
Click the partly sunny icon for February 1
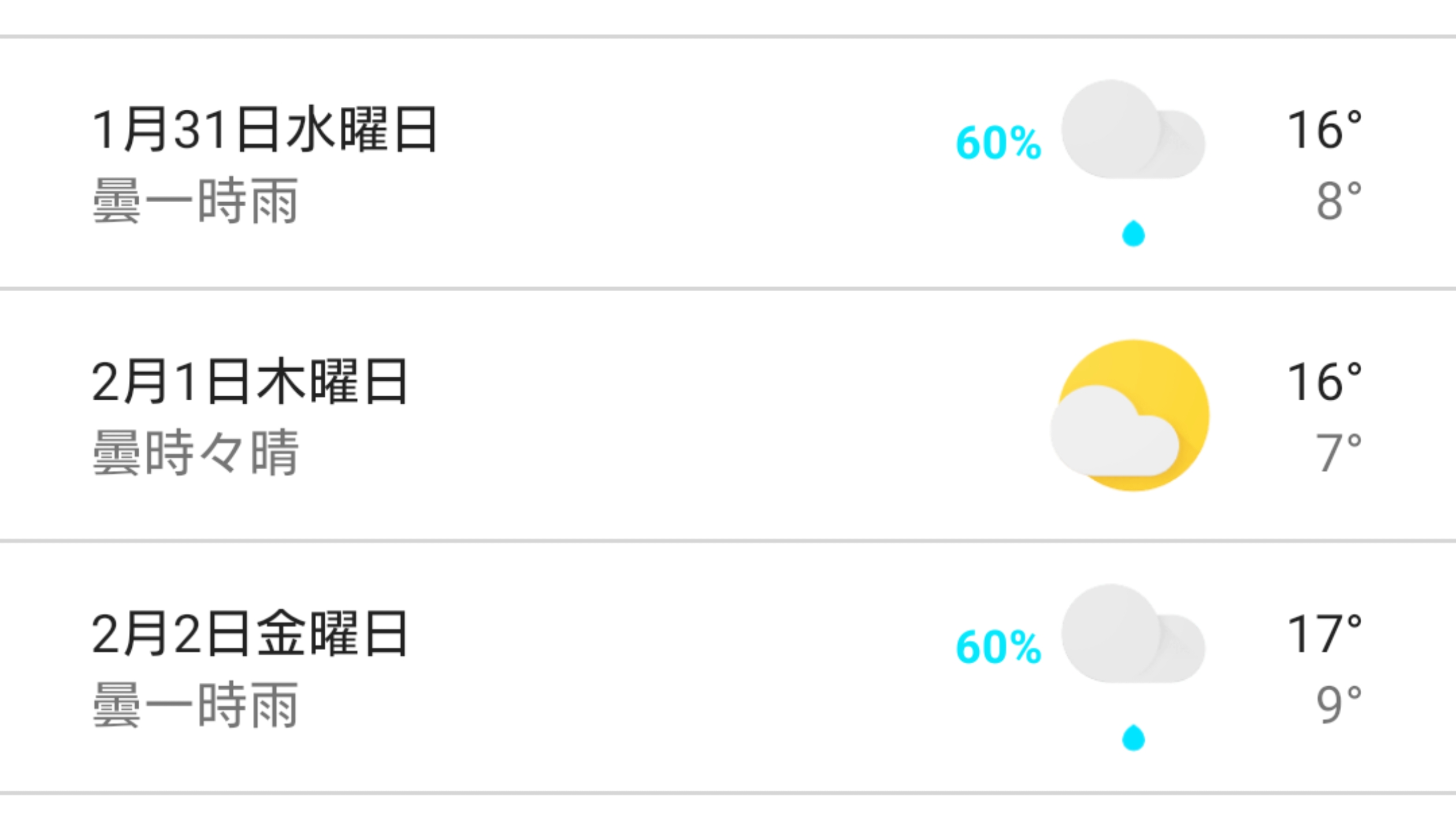pos(1130,415)
